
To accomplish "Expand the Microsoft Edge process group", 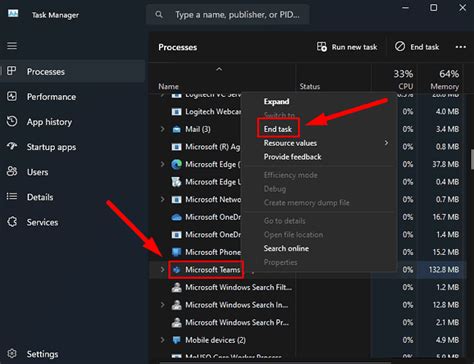I will 162,164.
